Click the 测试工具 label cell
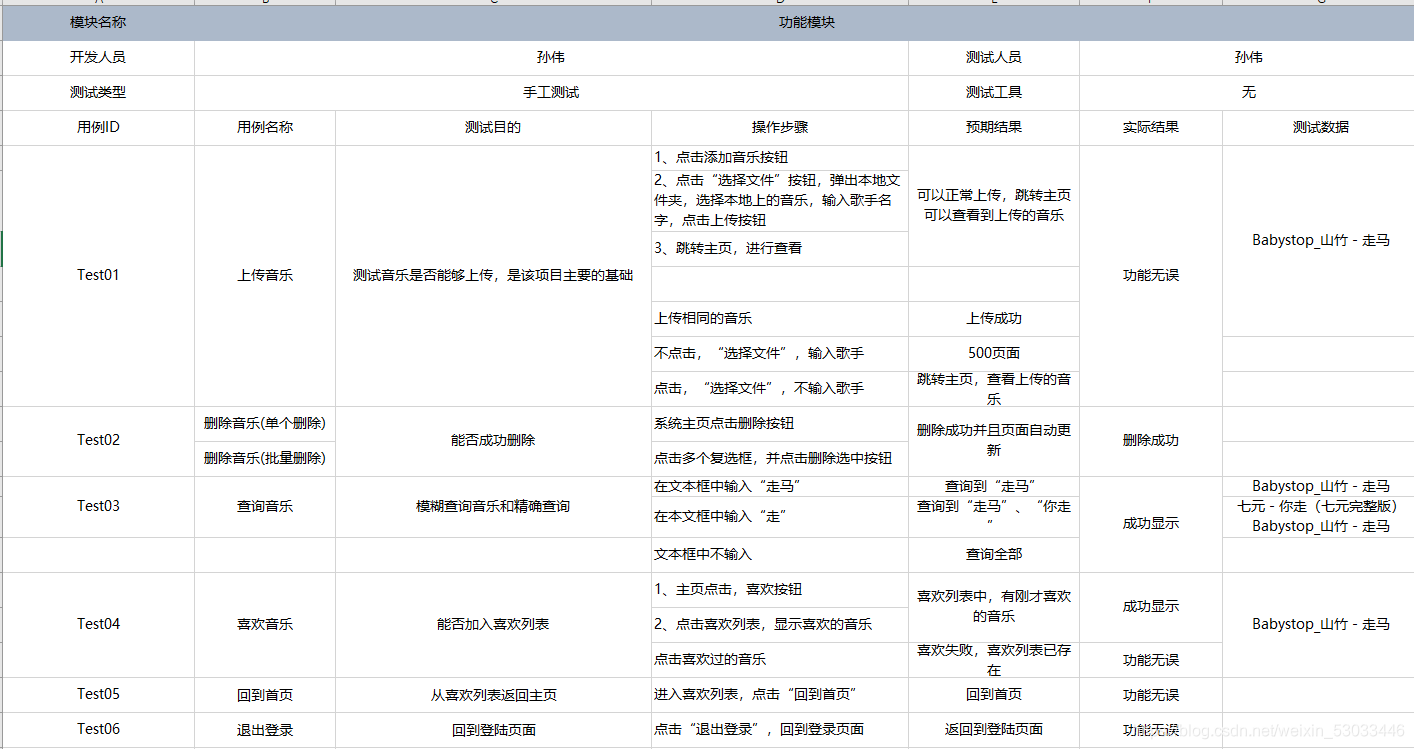This screenshot has height=749, width=1414. tap(994, 93)
